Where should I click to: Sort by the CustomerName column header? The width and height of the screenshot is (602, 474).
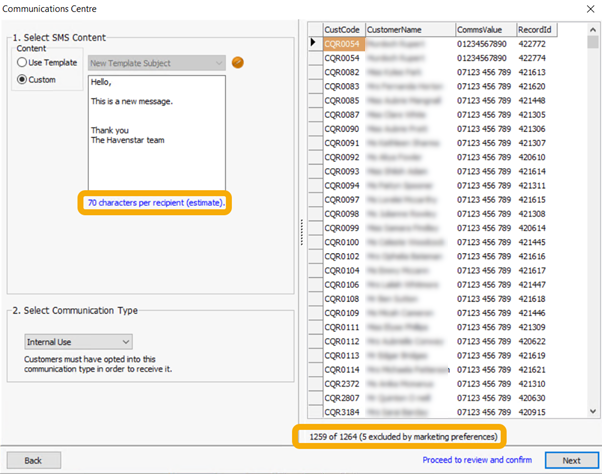pos(408,30)
